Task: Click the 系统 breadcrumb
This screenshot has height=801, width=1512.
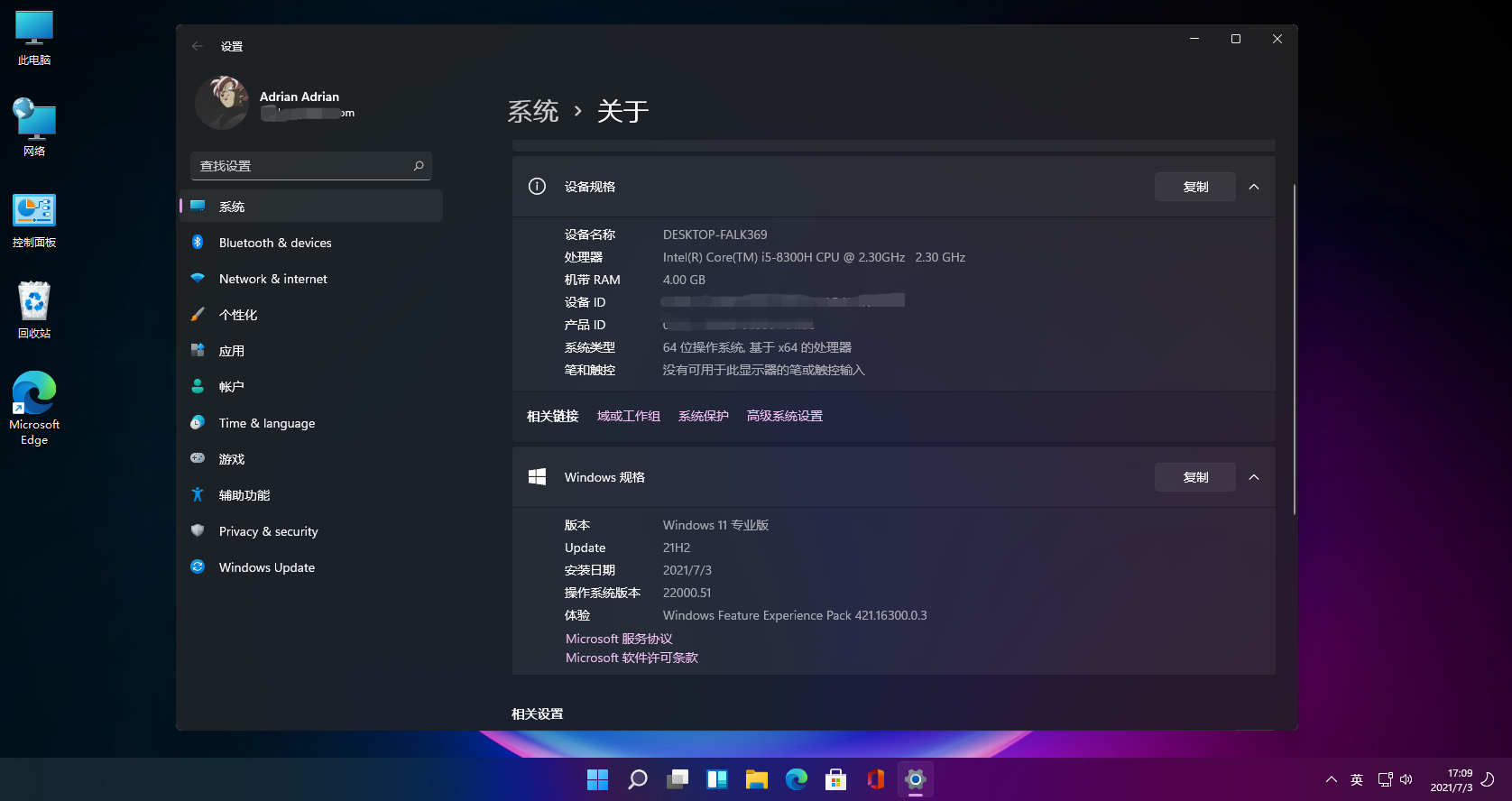Action: [533, 111]
